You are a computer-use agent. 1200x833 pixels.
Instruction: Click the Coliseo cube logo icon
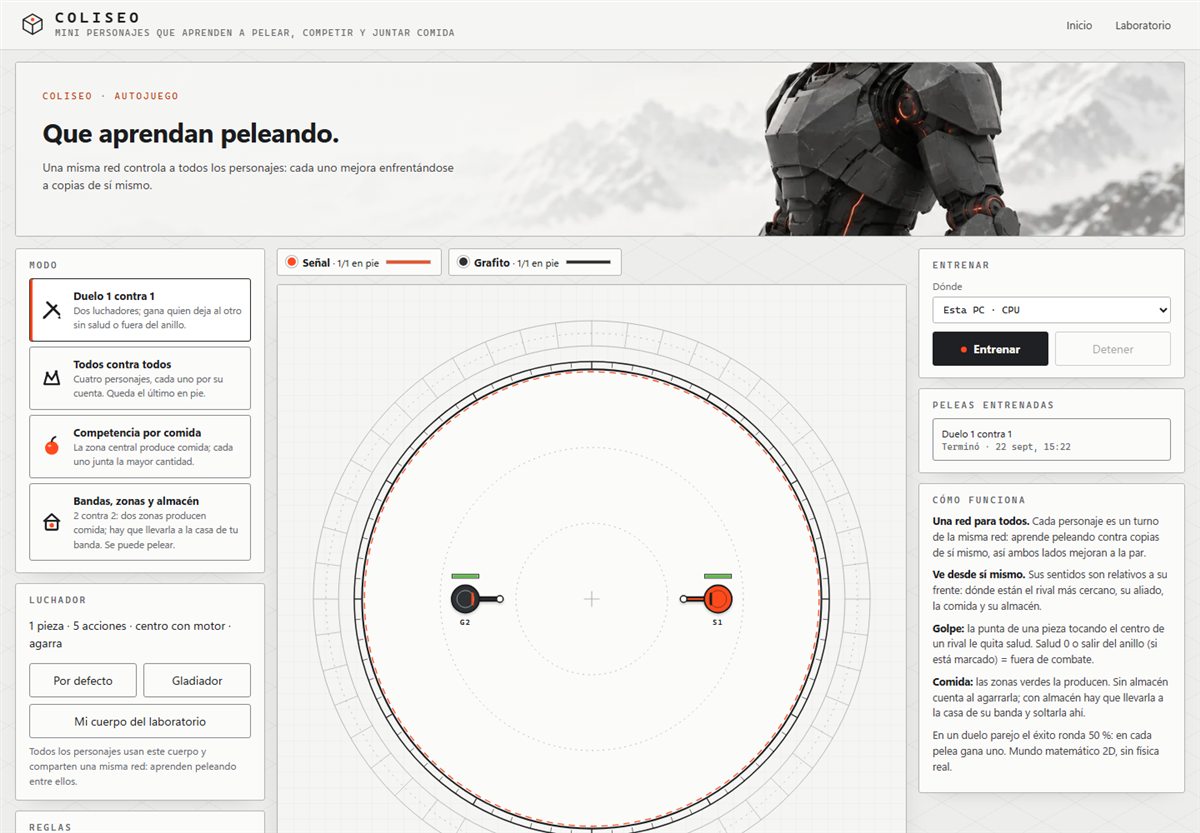point(33,24)
